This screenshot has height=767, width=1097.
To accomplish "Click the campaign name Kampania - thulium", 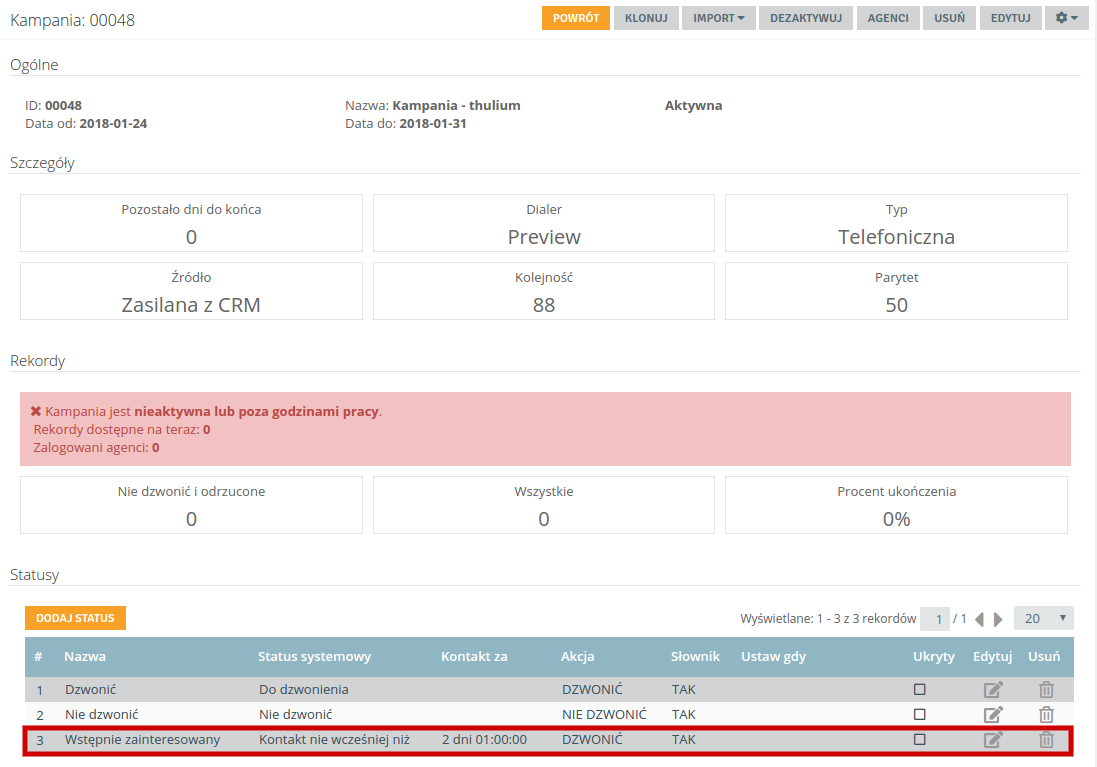I will point(456,106).
